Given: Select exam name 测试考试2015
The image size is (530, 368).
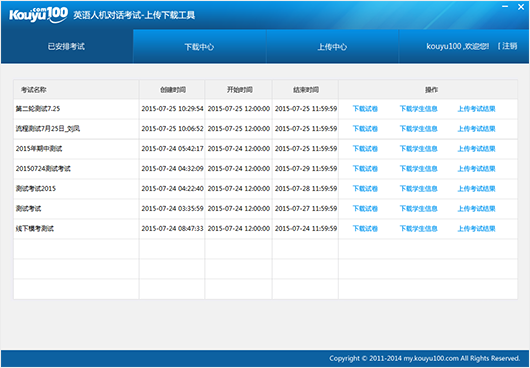Looking at the screenshot, I should tap(35, 189).
